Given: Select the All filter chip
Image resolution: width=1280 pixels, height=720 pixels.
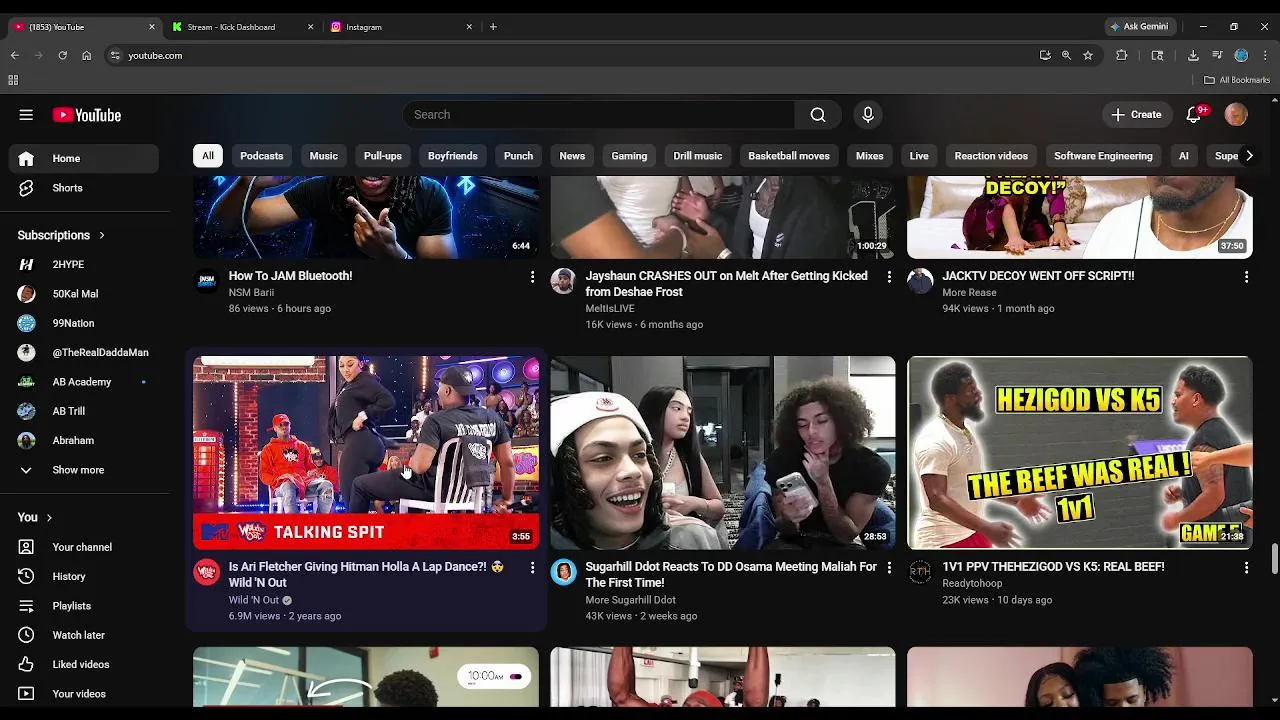Looking at the screenshot, I should tap(207, 156).
